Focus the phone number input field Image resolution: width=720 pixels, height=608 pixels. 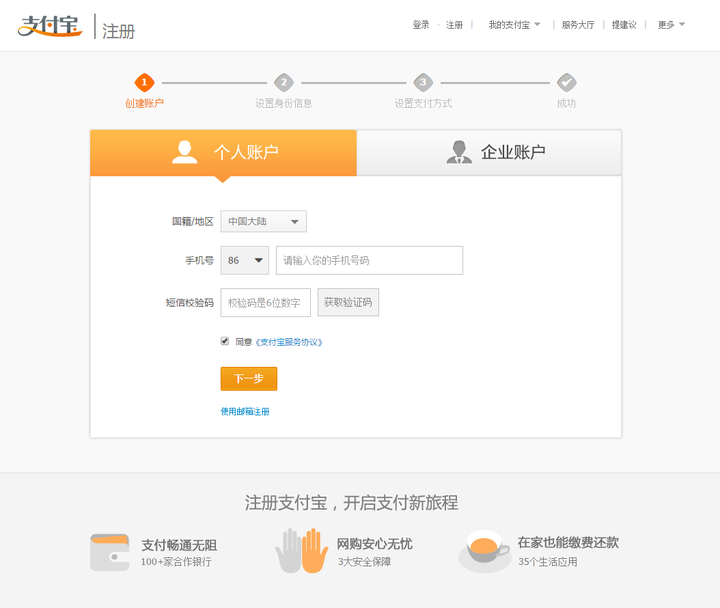pos(369,260)
